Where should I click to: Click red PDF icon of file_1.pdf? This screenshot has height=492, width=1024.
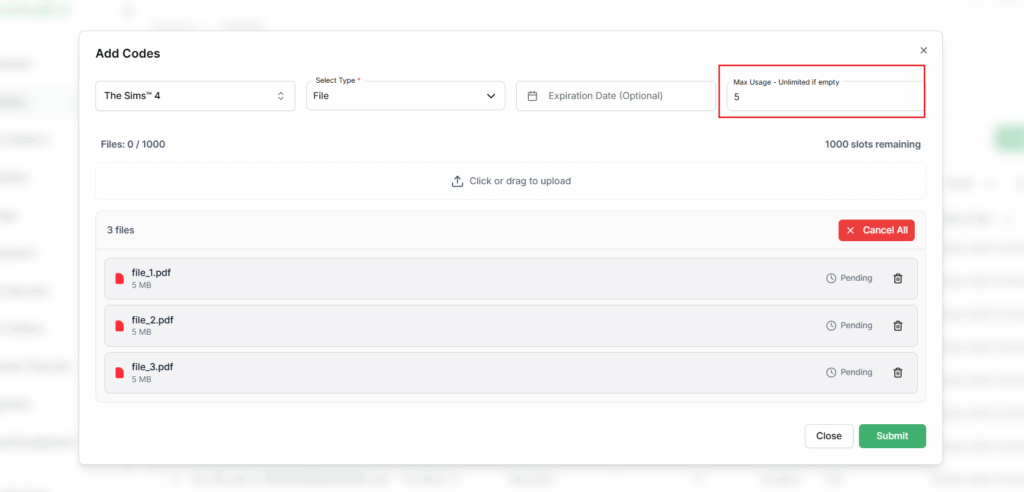120,278
